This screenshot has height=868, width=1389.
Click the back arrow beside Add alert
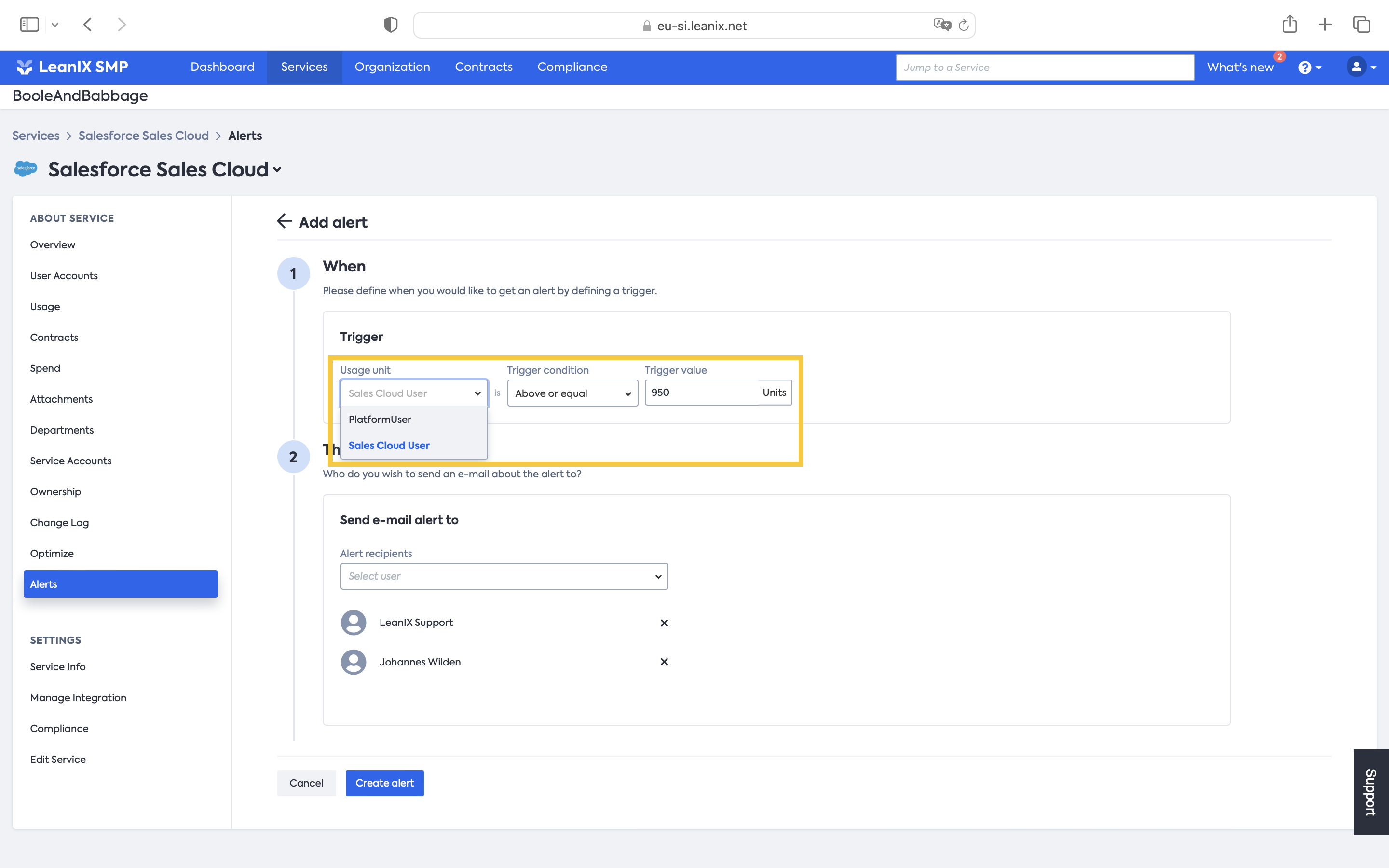tap(284, 222)
